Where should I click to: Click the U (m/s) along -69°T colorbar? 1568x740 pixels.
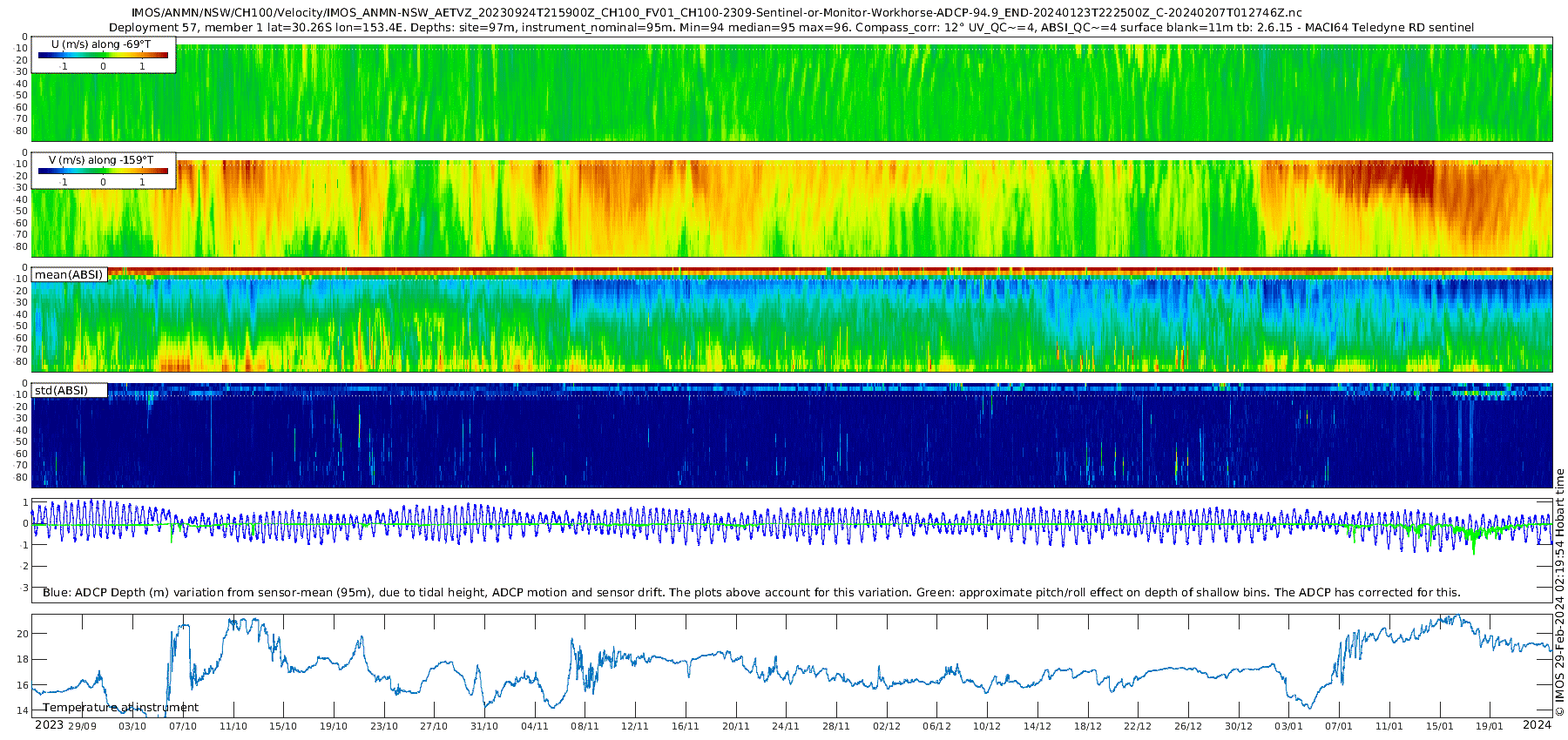pos(103,55)
